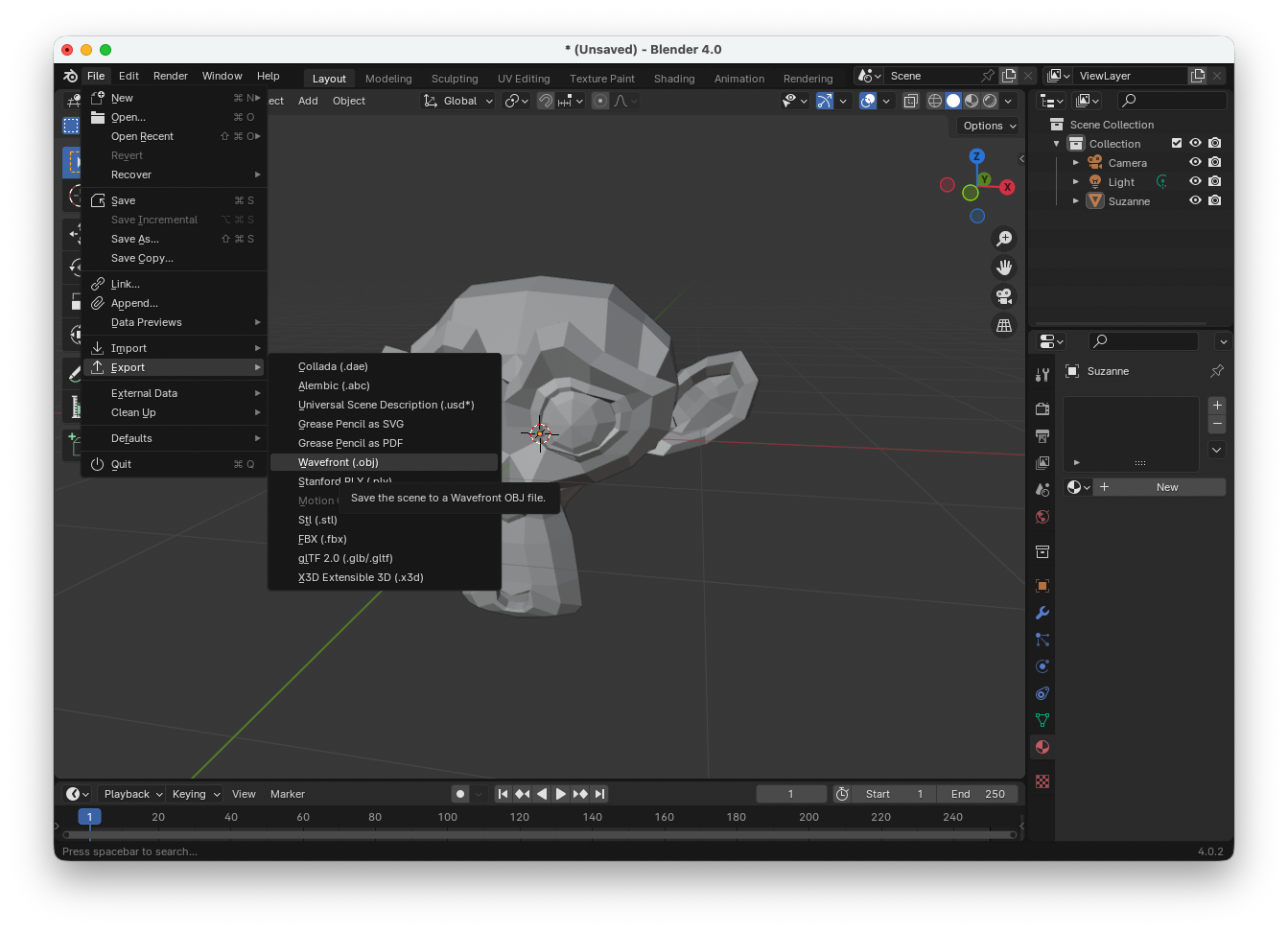This screenshot has height=932, width=1288.
Task: Click the pan hand icon in viewport
Action: point(1004,268)
